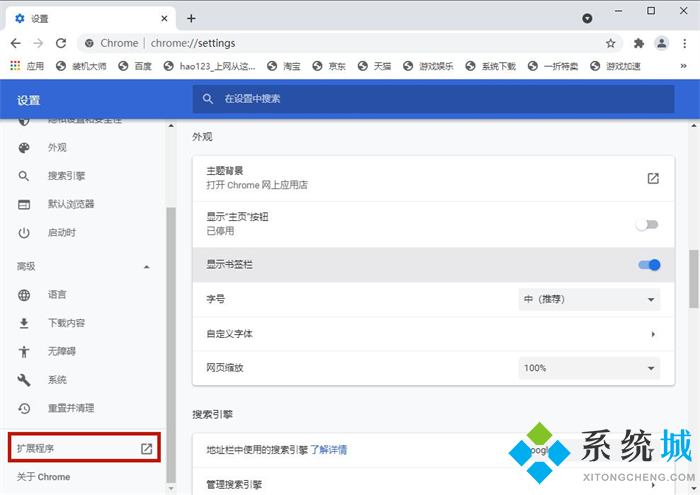Screen dimensions: 700x495
Task: Click the site info icon beside Chrome in address bar
Action: point(89,43)
